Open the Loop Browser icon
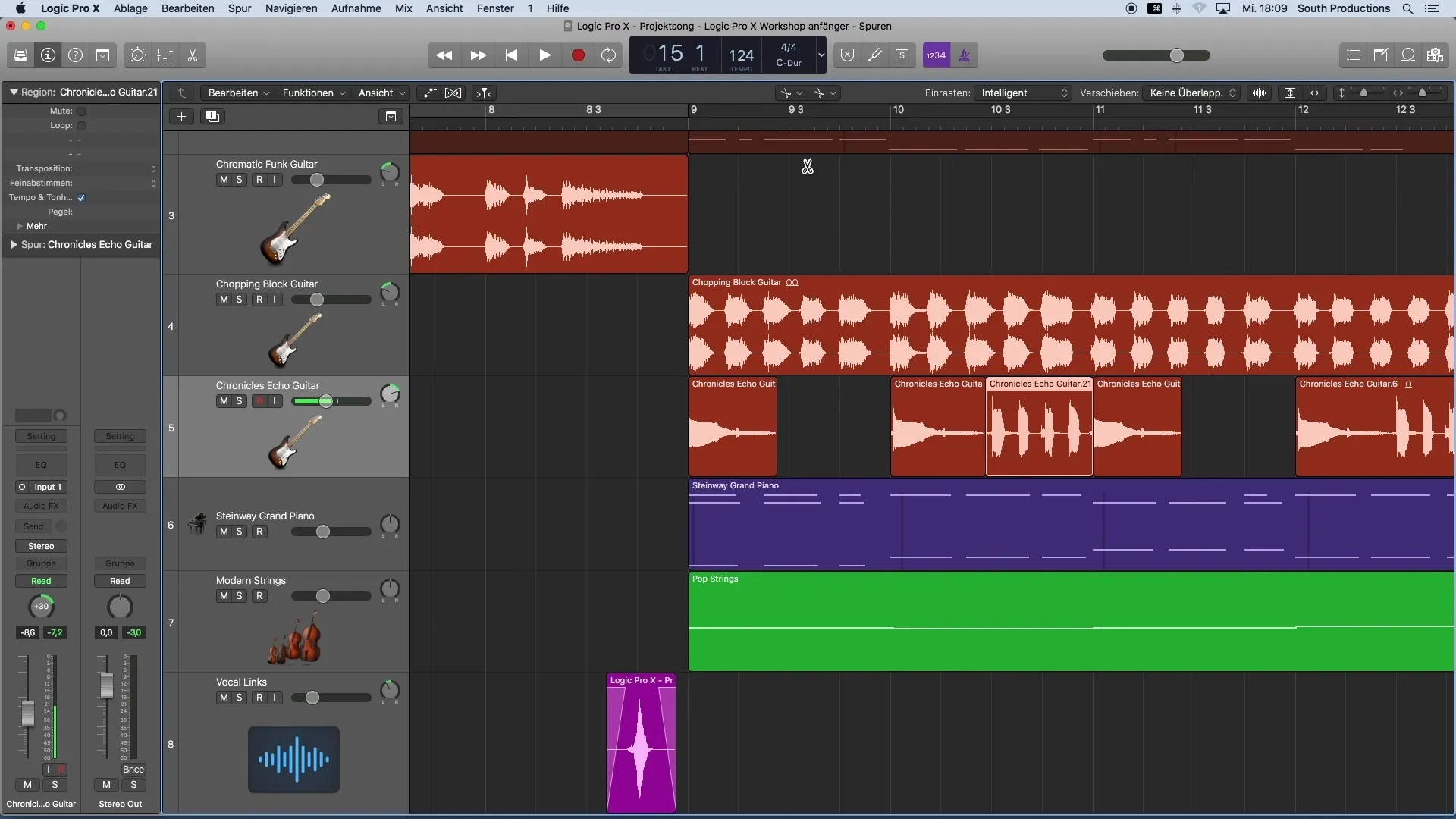Image resolution: width=1456 pixels, height=819 pixels. point(1407,55)
